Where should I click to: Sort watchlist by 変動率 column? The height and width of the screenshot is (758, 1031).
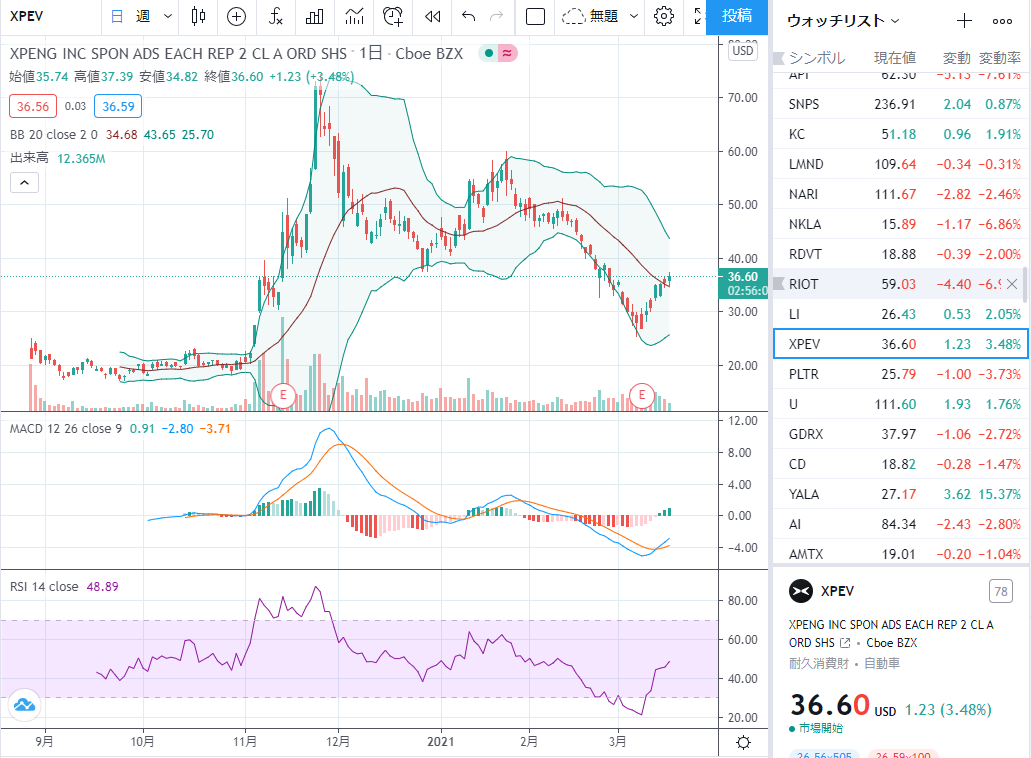point(999,58)
